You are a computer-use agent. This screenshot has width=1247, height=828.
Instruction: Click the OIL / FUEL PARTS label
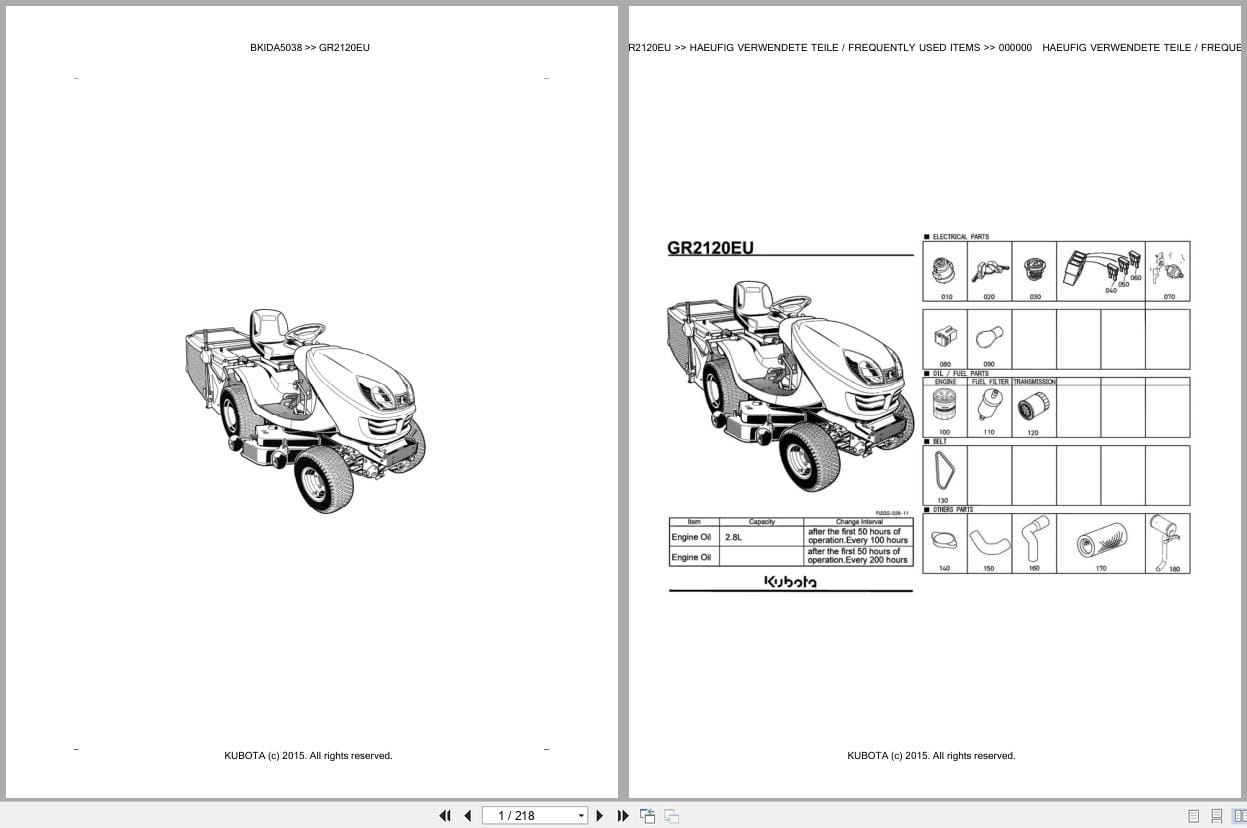960,374
